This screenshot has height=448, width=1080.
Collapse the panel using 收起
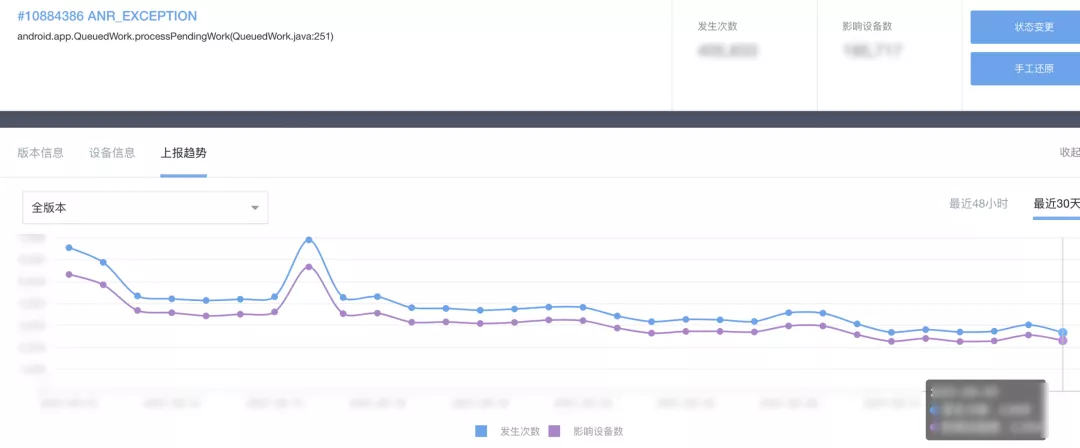[x=1068, y=153]
